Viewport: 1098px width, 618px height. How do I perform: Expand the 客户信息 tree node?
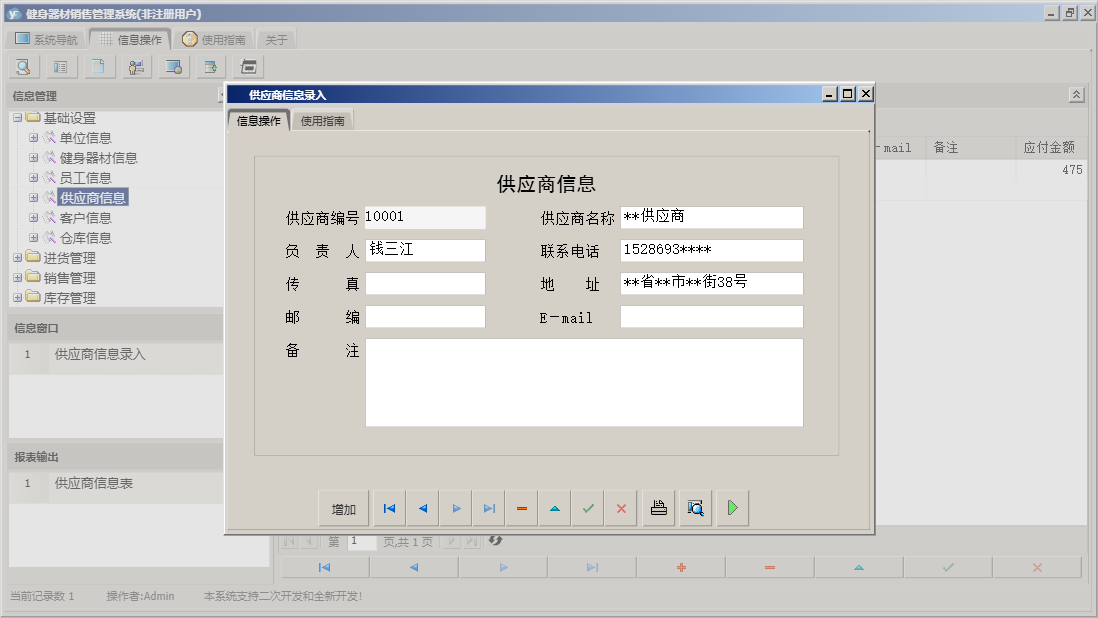tap(33, 217)
